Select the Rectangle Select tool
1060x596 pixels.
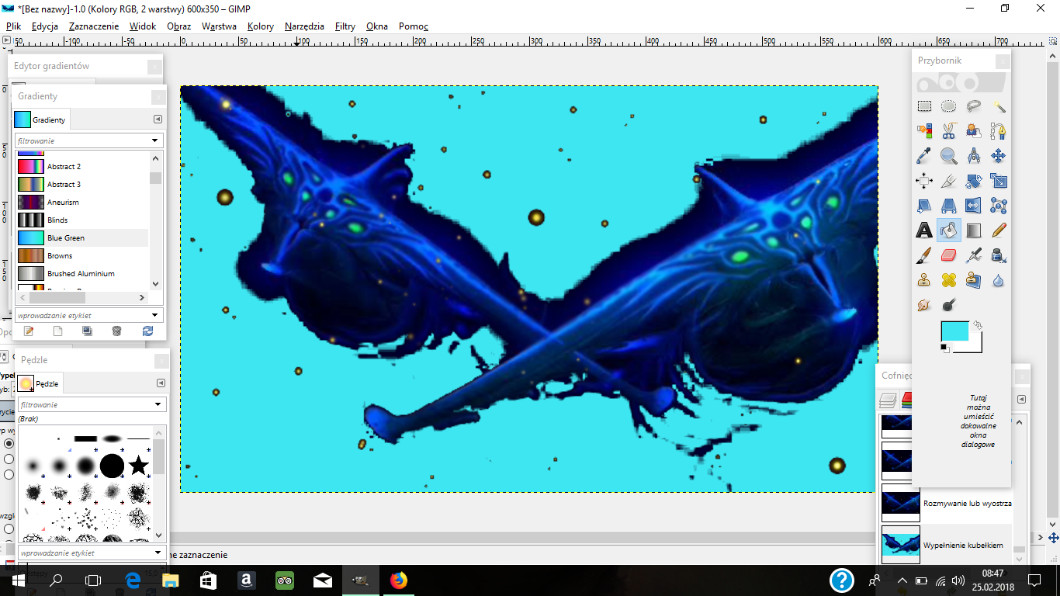(925, 106)
